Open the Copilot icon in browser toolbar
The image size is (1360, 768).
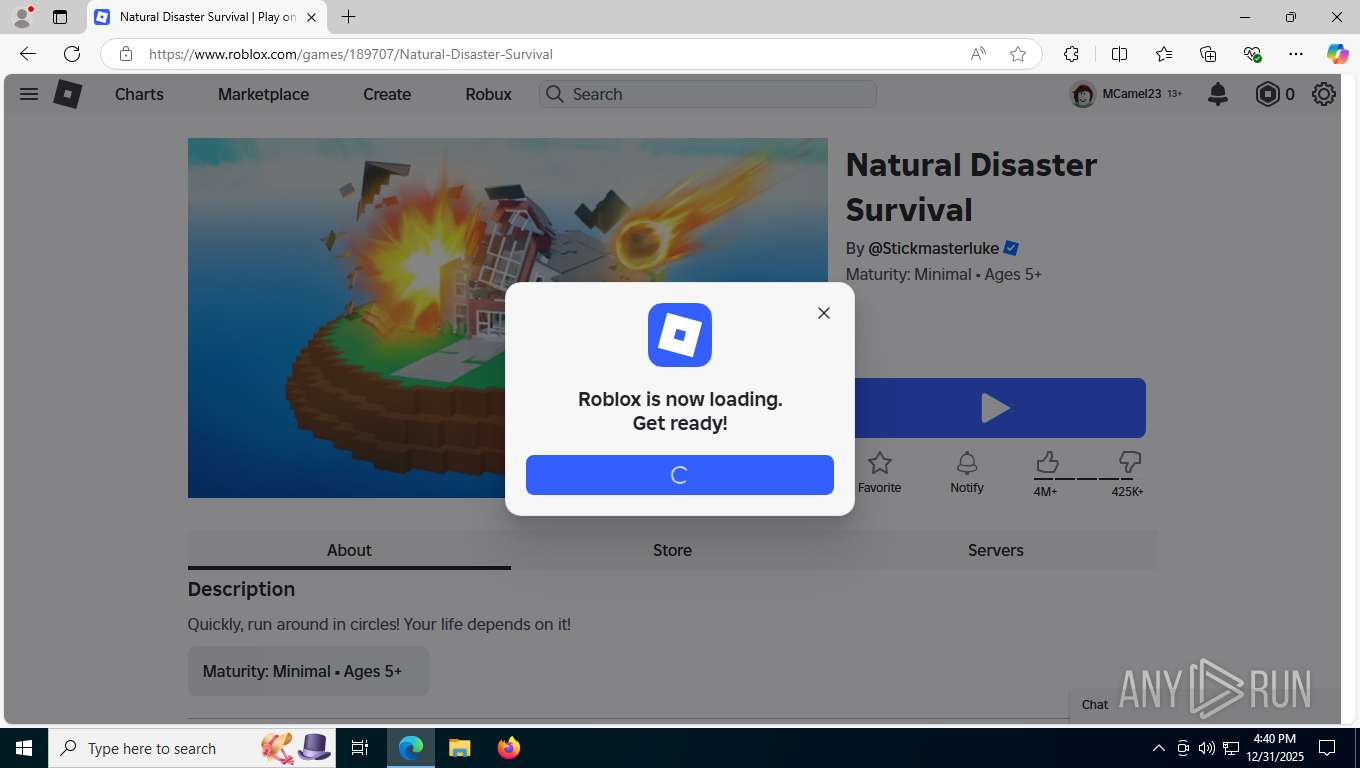pyautogui.click(x=1337, y=54)
